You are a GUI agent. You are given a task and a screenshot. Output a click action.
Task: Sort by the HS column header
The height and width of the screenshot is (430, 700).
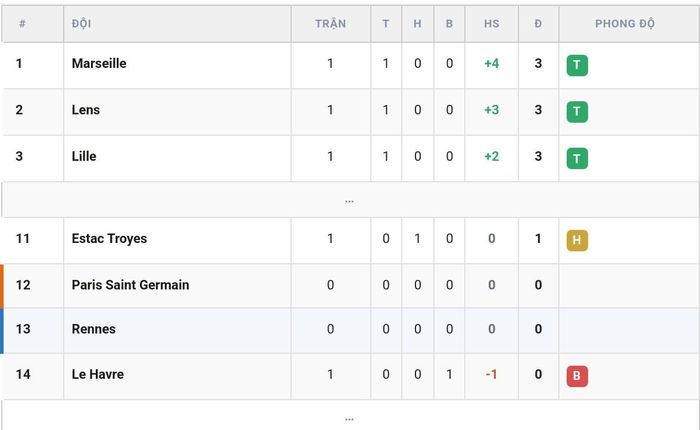(492, 24)
